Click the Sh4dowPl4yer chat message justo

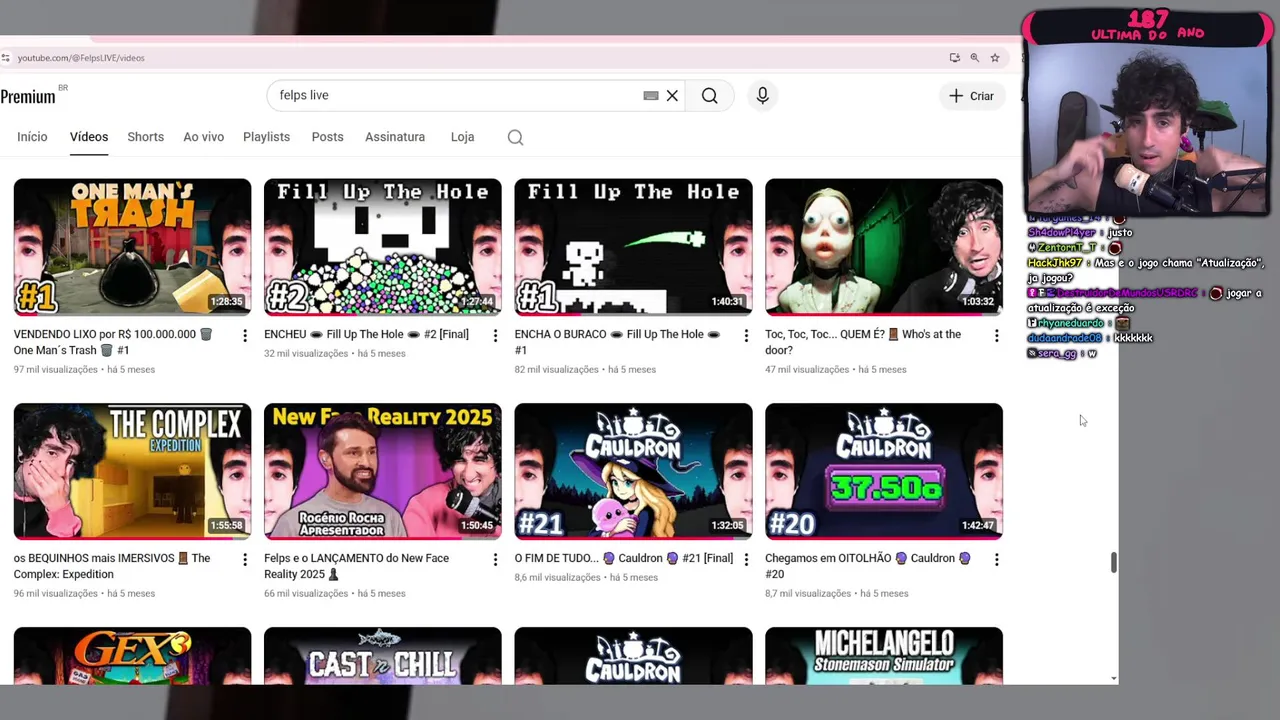click(1080, 232)
